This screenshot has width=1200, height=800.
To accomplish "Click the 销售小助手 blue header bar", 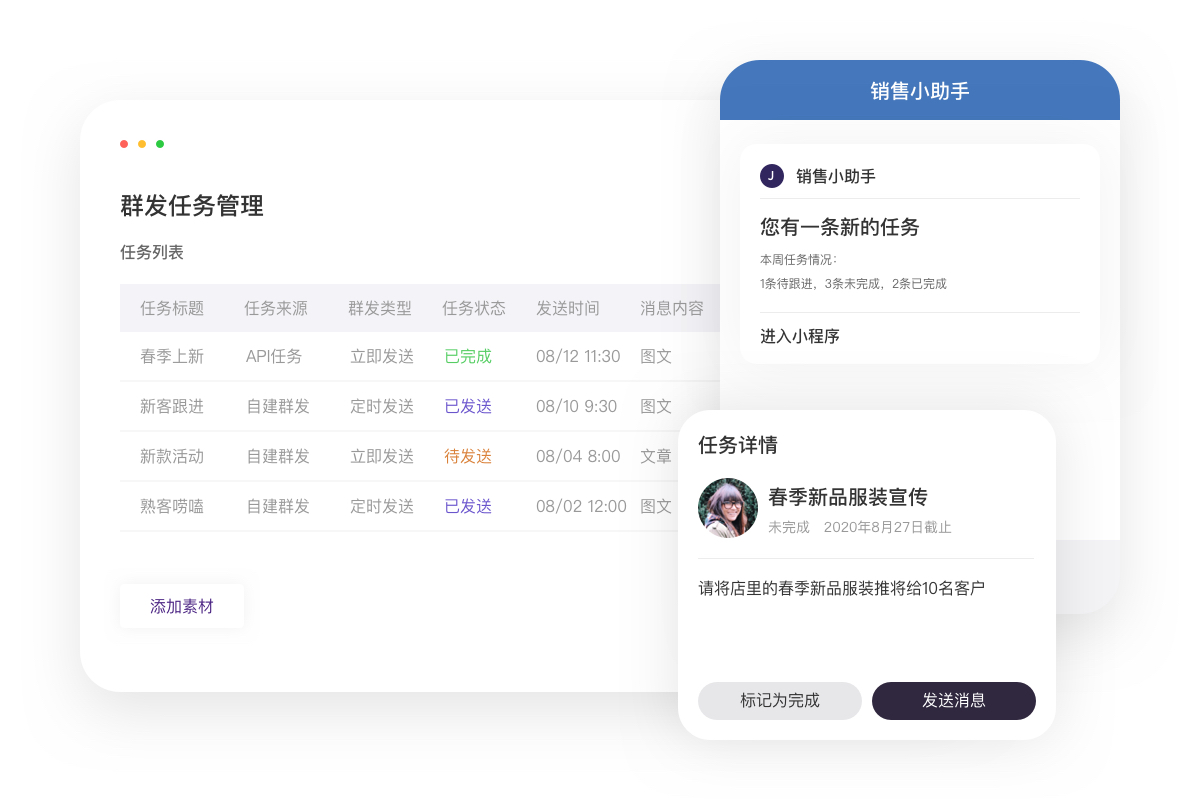I will [919, 91].
